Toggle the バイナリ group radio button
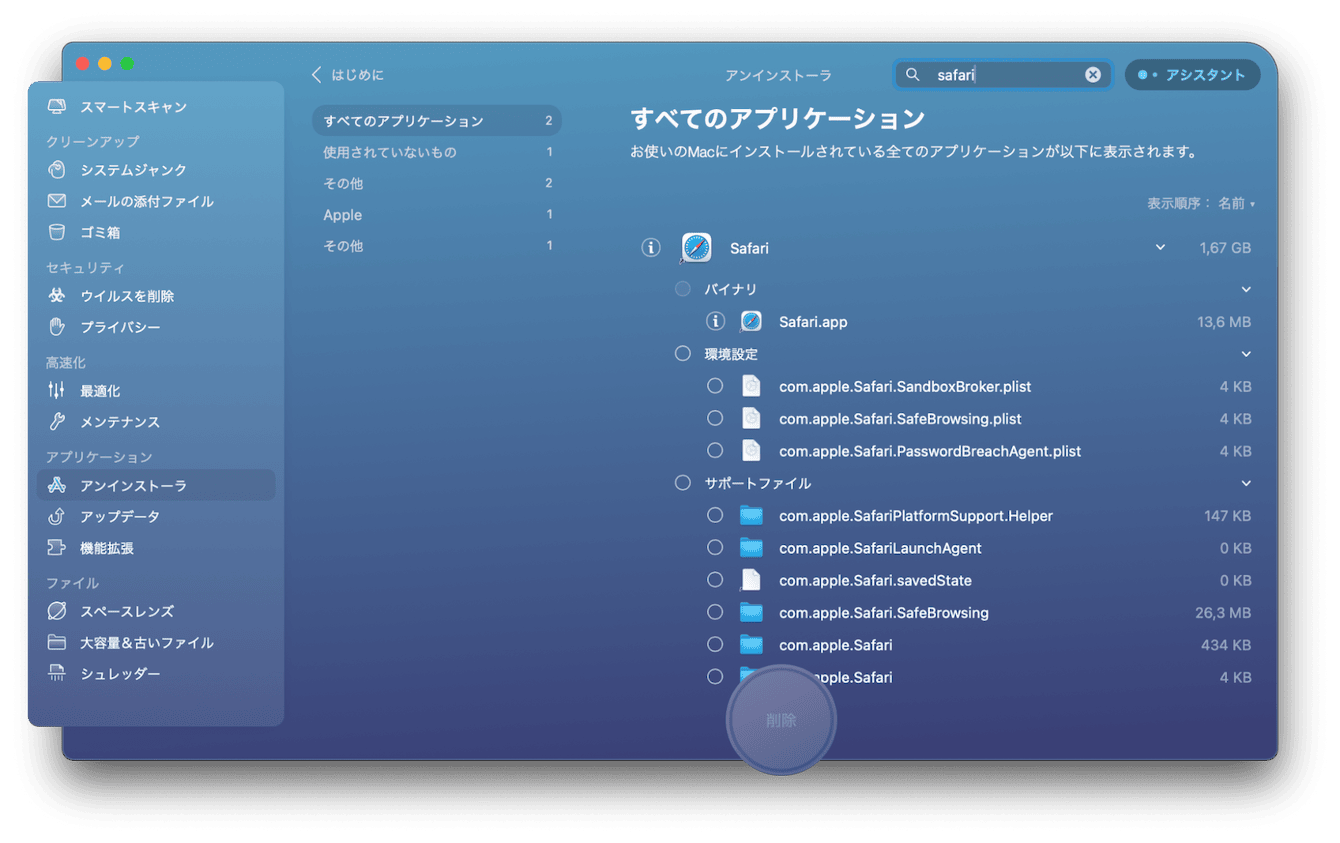This screenshot has height=843, width=1340. pos(683,289)
